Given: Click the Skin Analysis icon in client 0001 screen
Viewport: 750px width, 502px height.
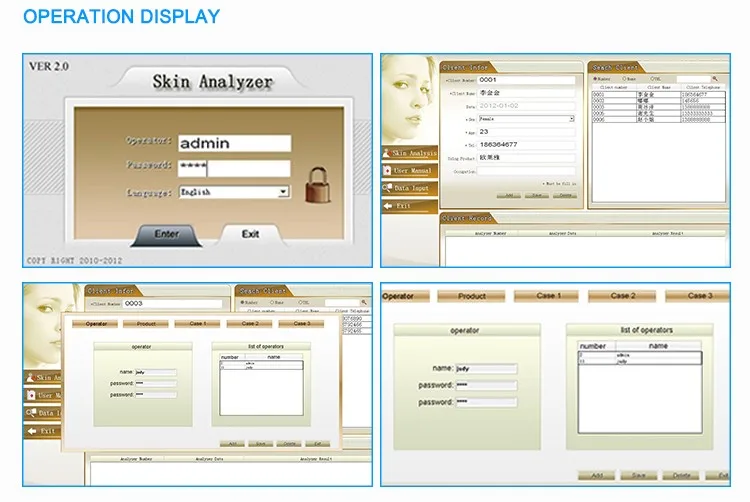Looking at the screenshot, I should [x=386, y=153].
